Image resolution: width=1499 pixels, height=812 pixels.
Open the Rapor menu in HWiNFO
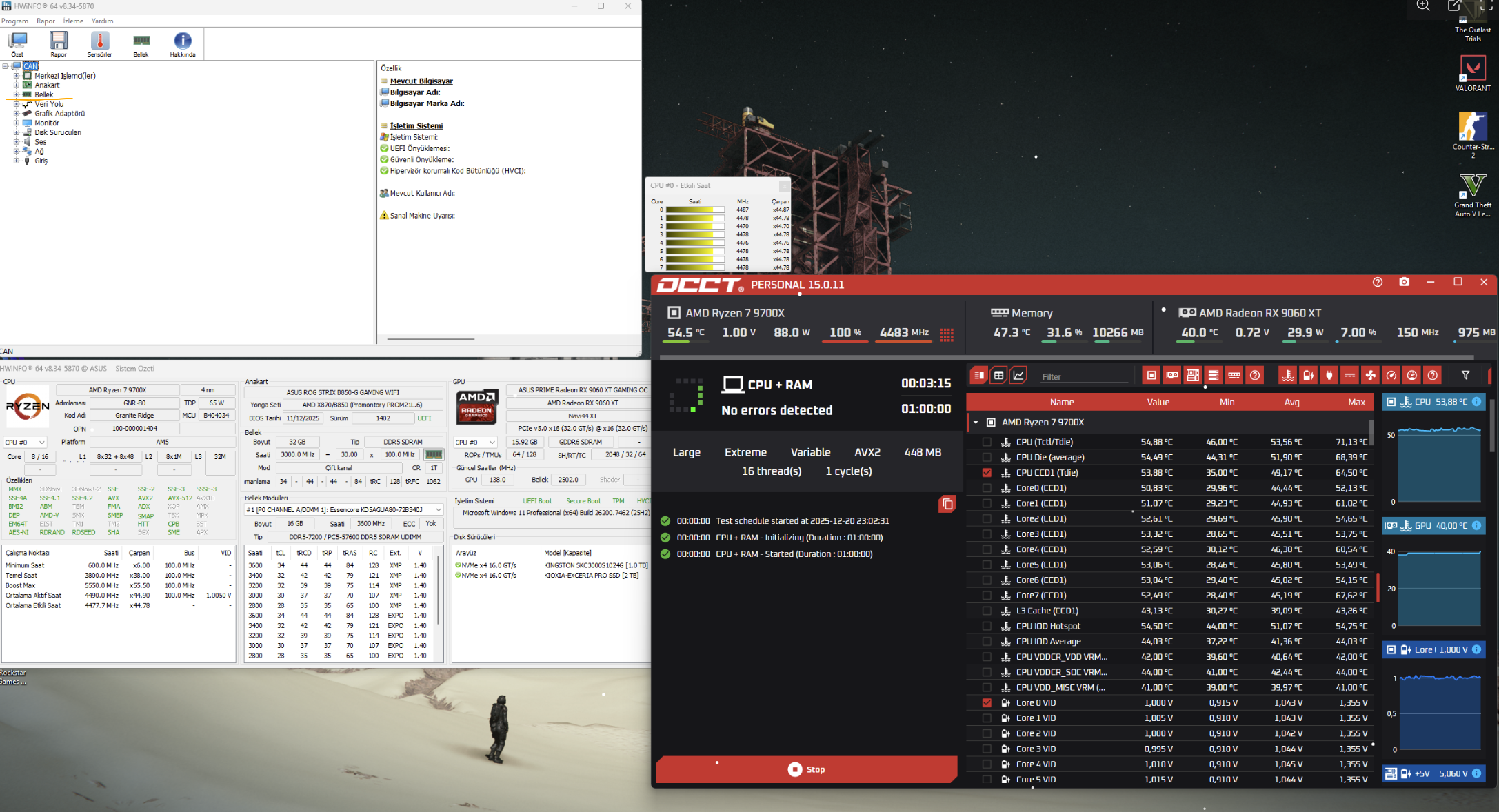46,21
